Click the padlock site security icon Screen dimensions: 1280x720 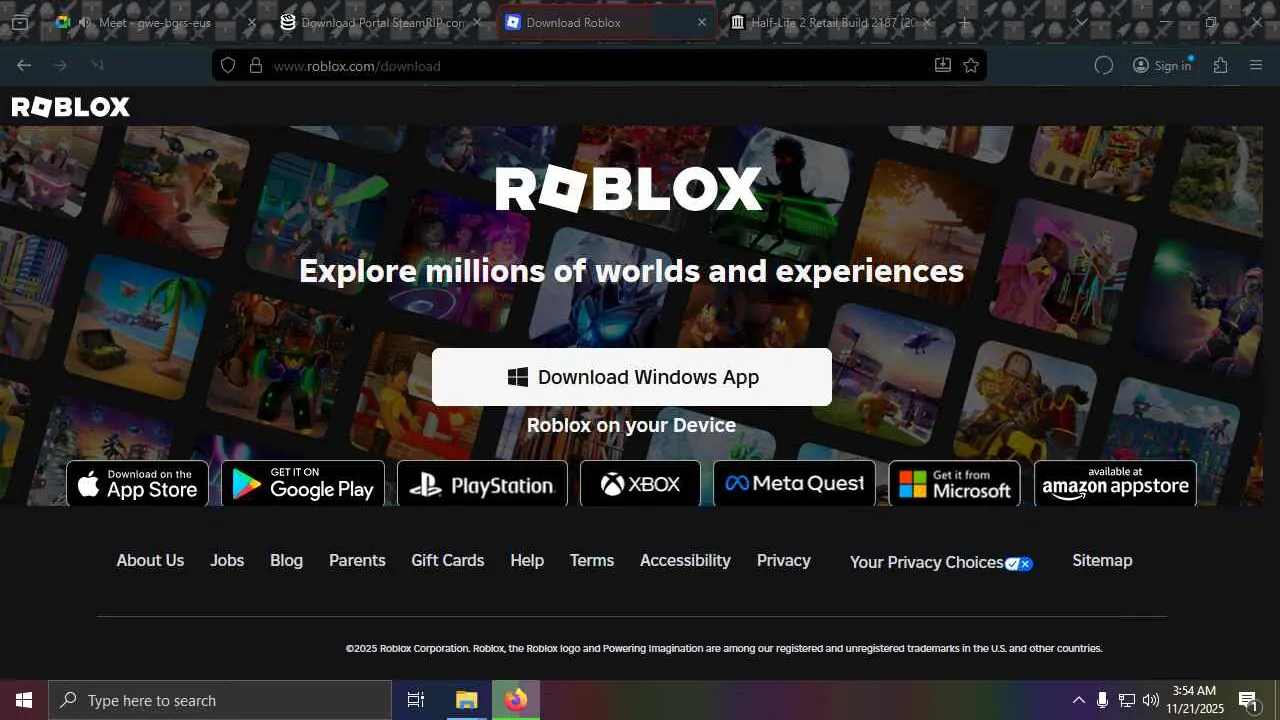256,66
